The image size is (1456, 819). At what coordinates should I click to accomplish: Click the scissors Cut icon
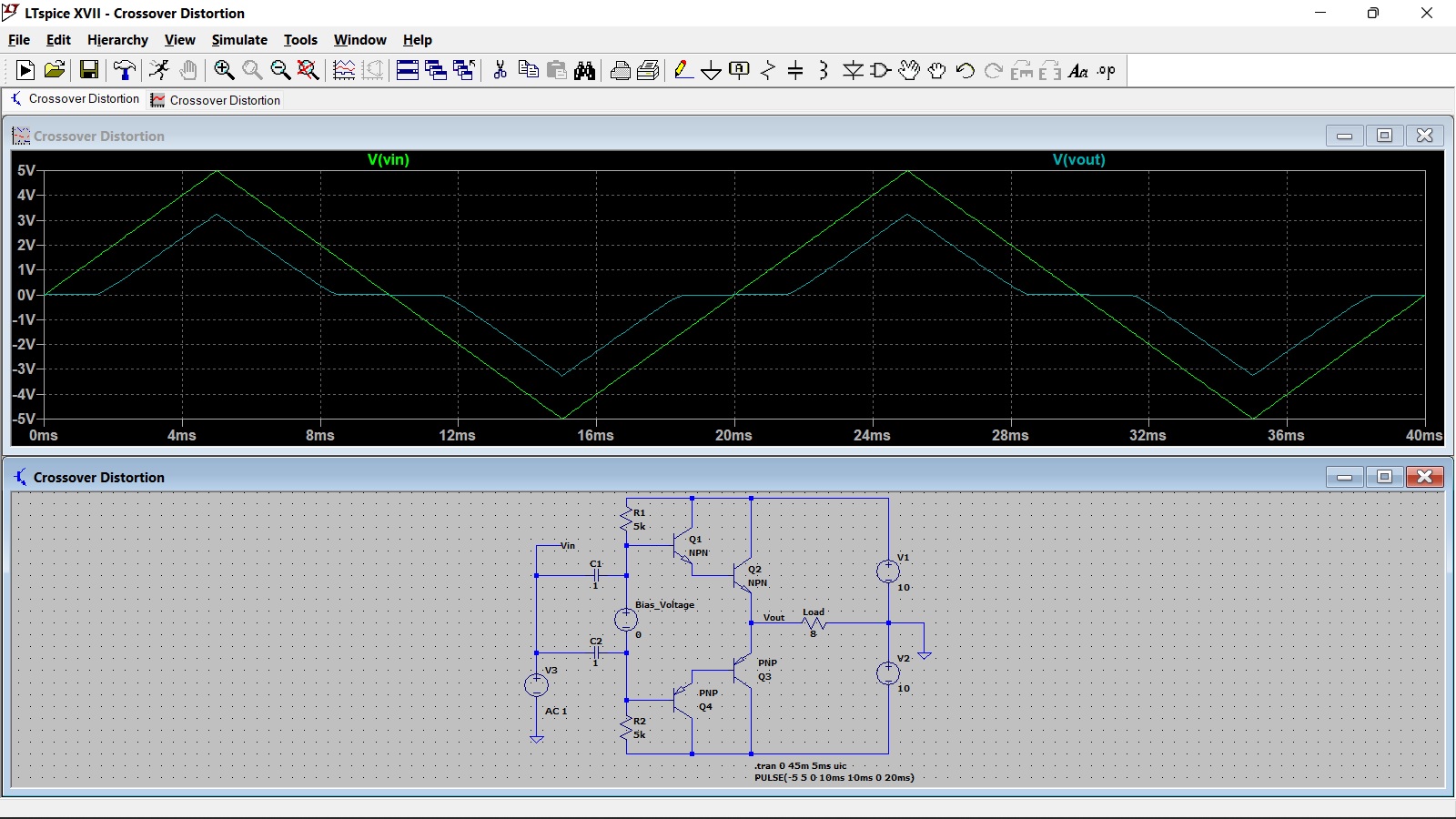coord(500,70)
